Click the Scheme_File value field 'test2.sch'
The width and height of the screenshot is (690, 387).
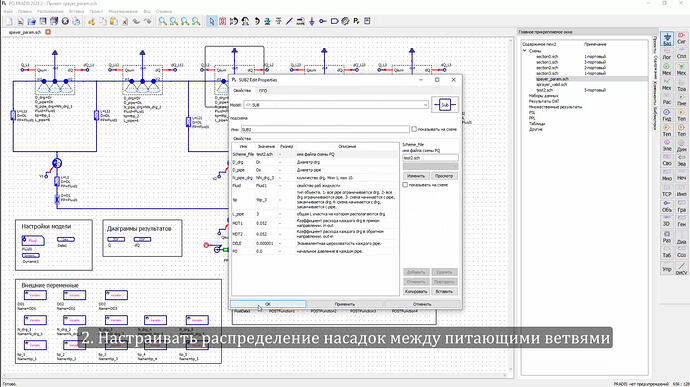point(430,158)
